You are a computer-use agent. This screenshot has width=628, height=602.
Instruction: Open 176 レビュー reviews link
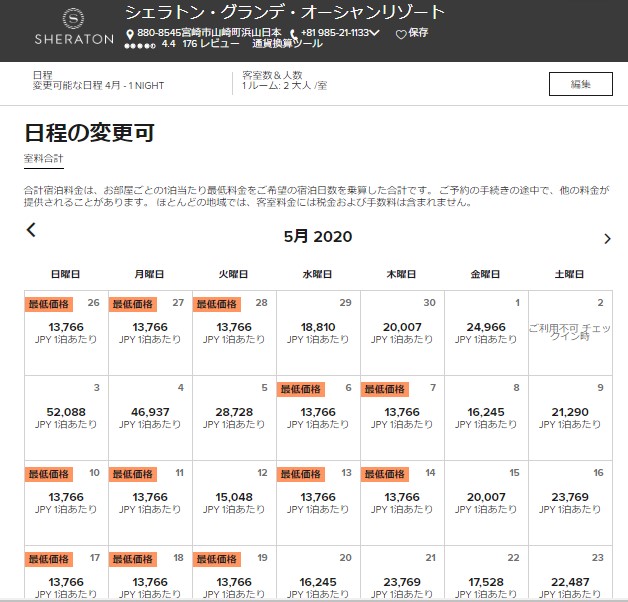coord(211,44)
